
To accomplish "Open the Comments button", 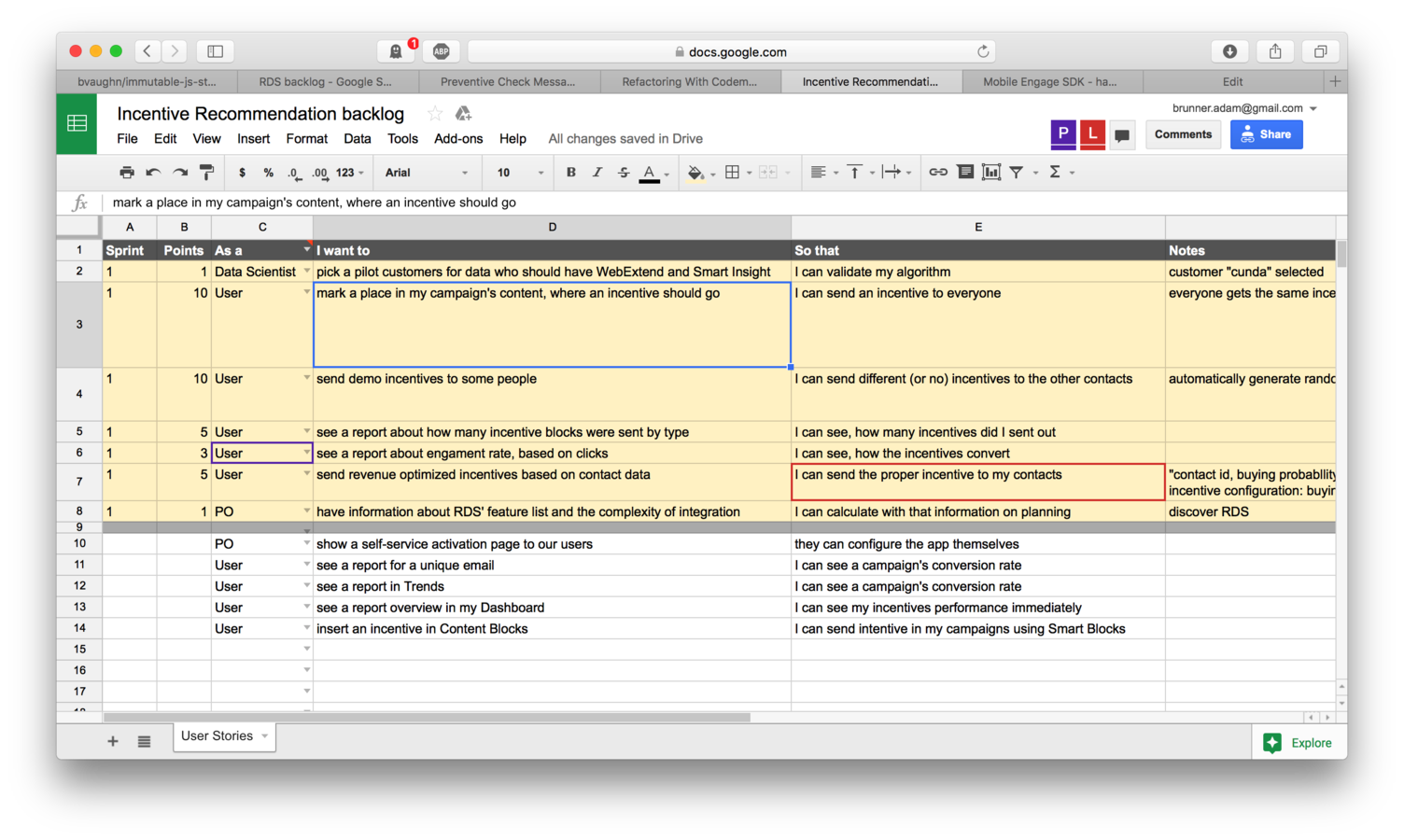I will pyautogui.click(x=1183, y=134).
